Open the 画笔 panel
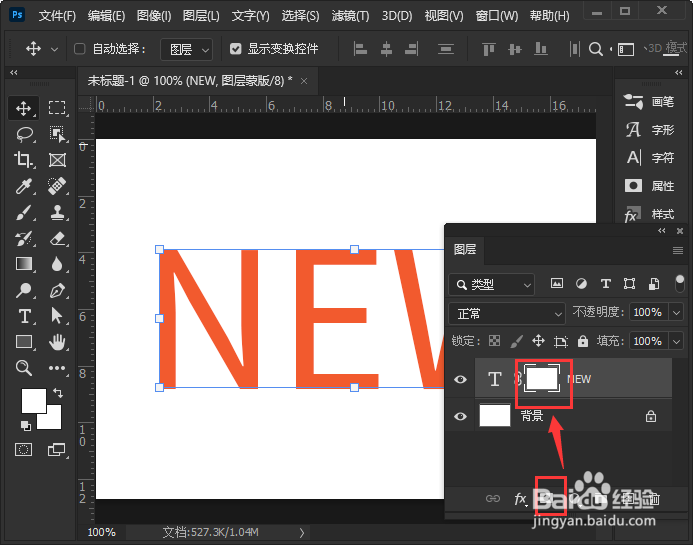 (x=650, y=102)
